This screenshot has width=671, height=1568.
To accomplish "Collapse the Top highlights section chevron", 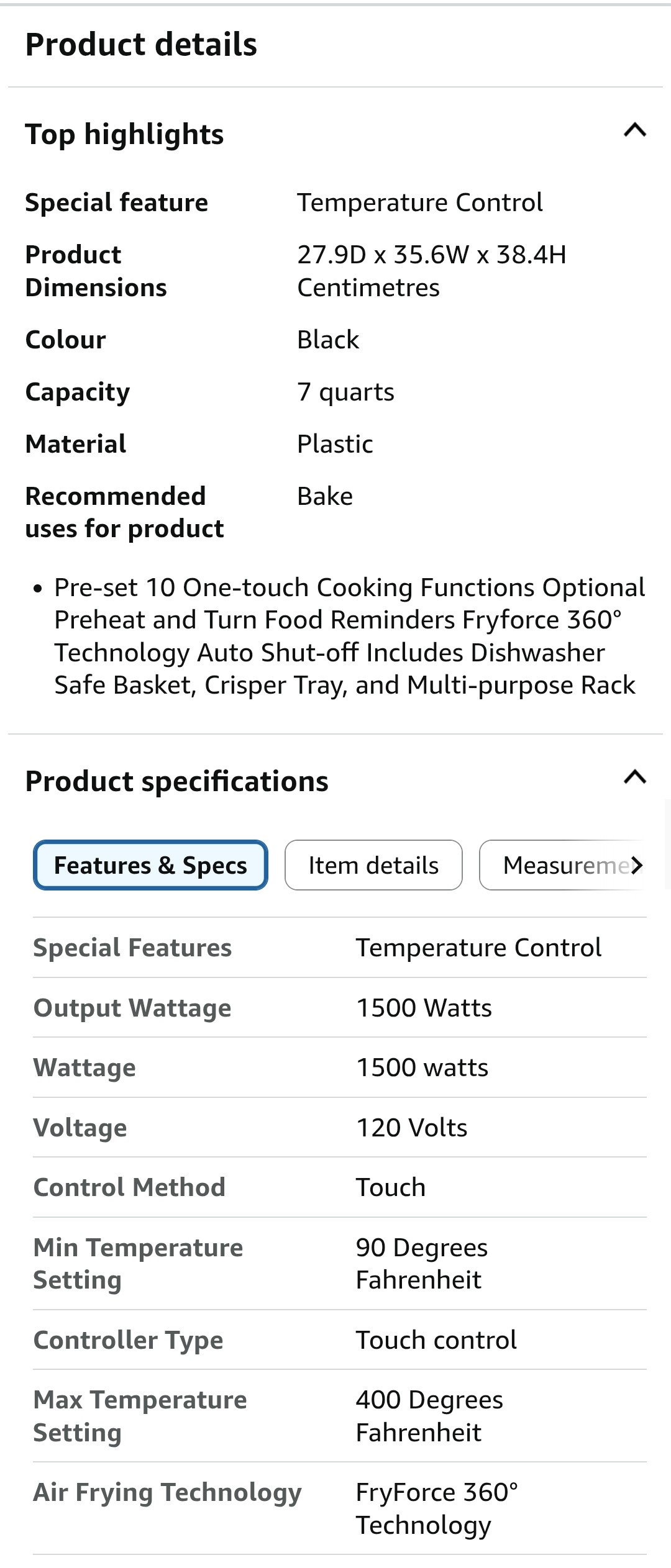I will pos(634,130).
